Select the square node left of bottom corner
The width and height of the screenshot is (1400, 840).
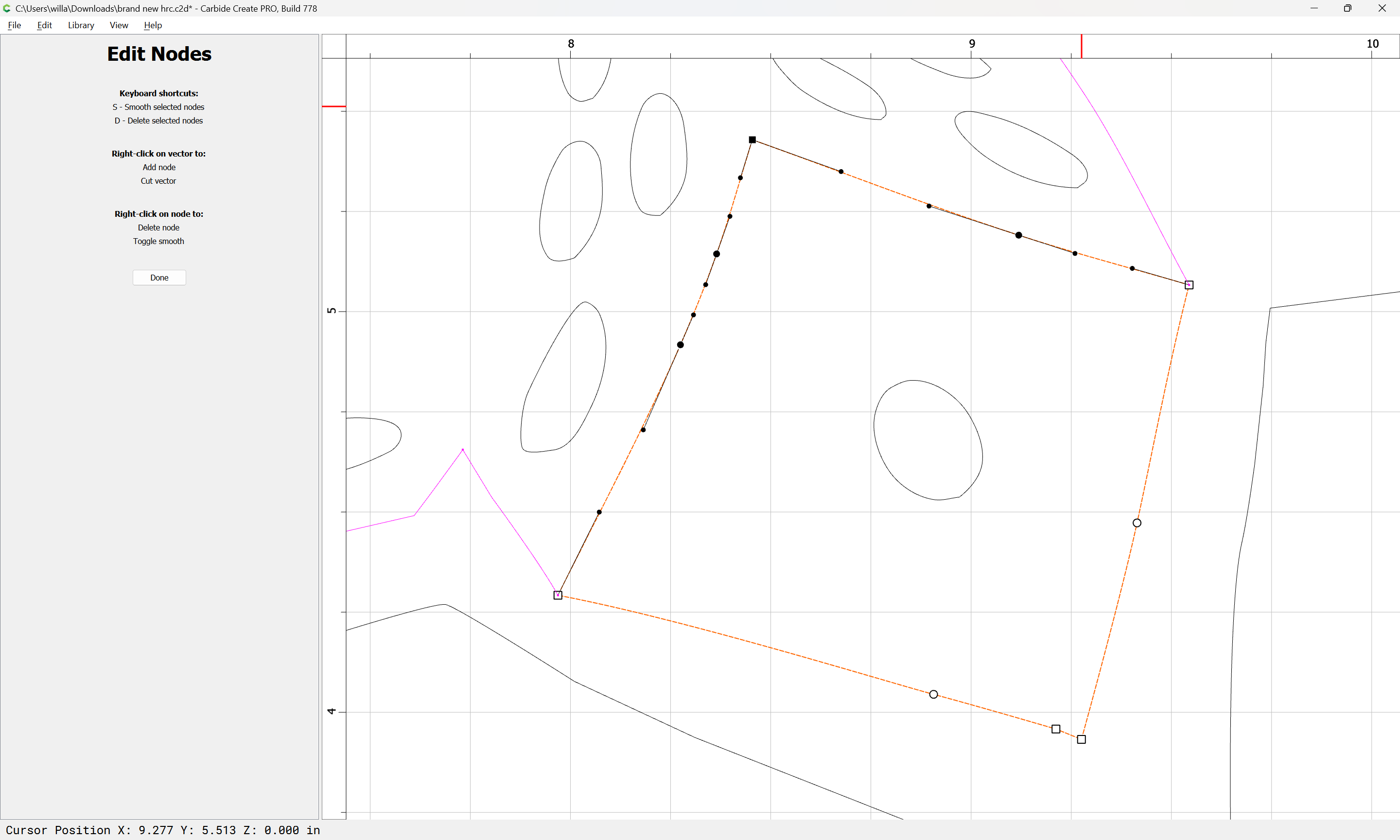[x=1056, y=729]
